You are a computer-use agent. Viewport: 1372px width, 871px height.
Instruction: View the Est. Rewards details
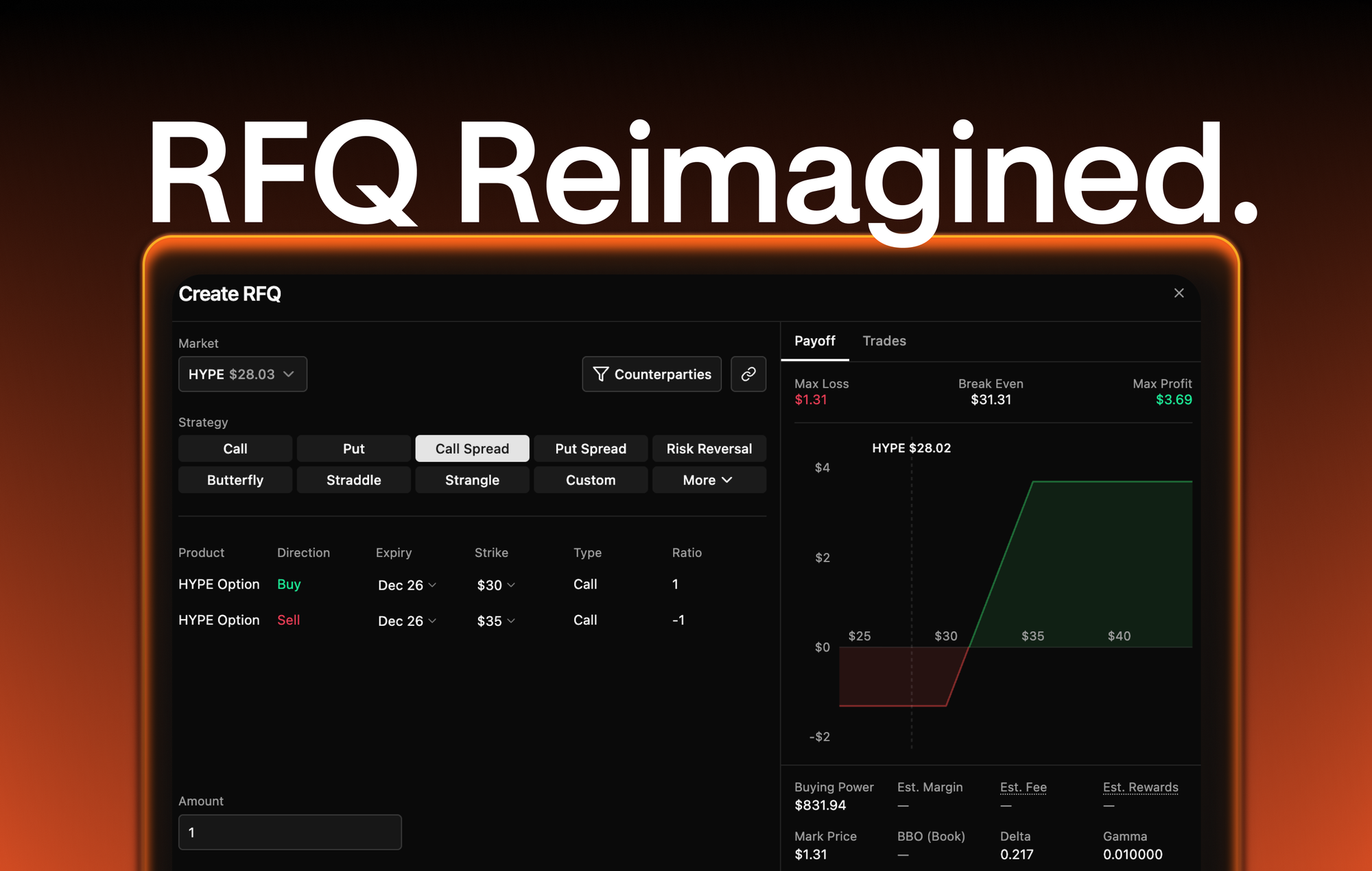click(x=1139, y=787)
